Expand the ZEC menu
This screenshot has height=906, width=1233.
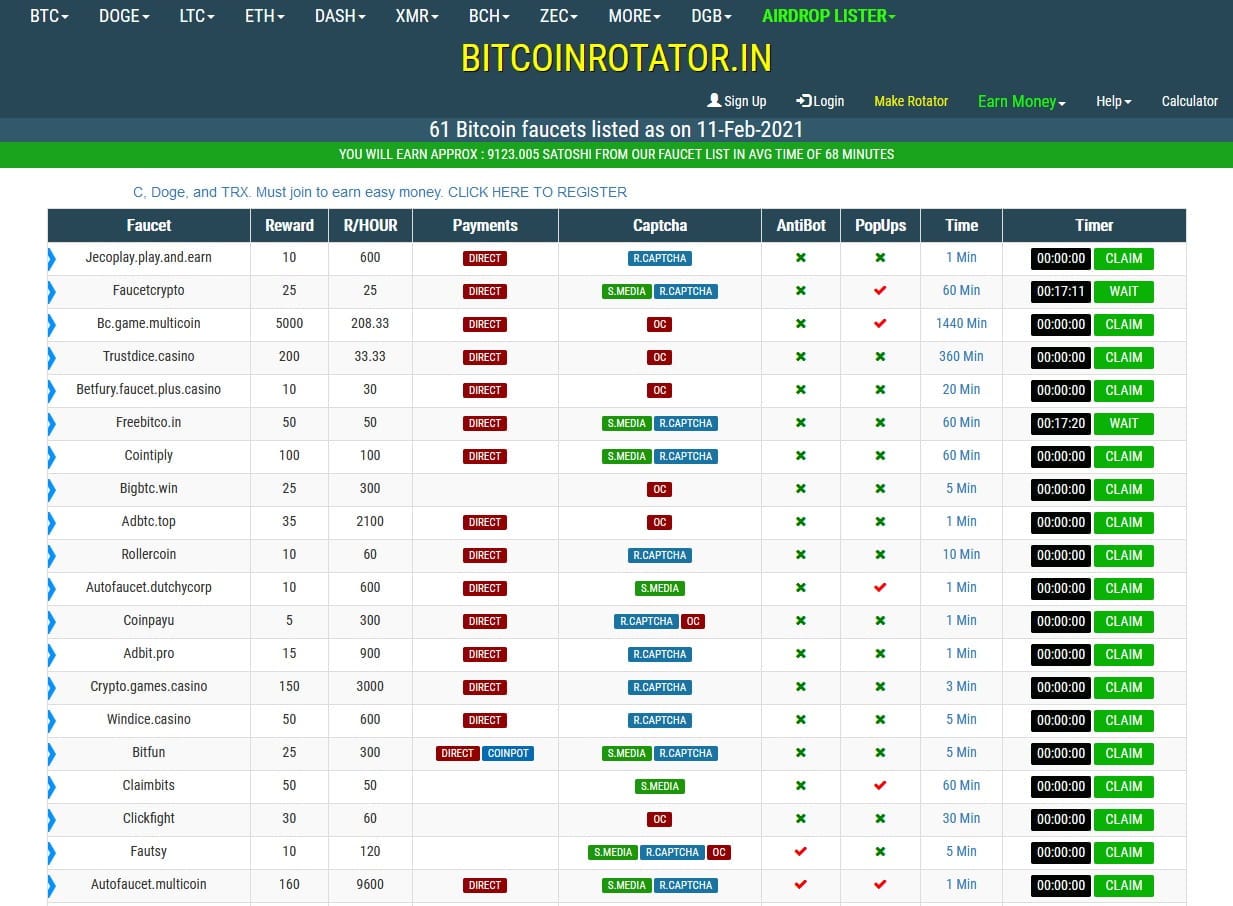[559, 16]
